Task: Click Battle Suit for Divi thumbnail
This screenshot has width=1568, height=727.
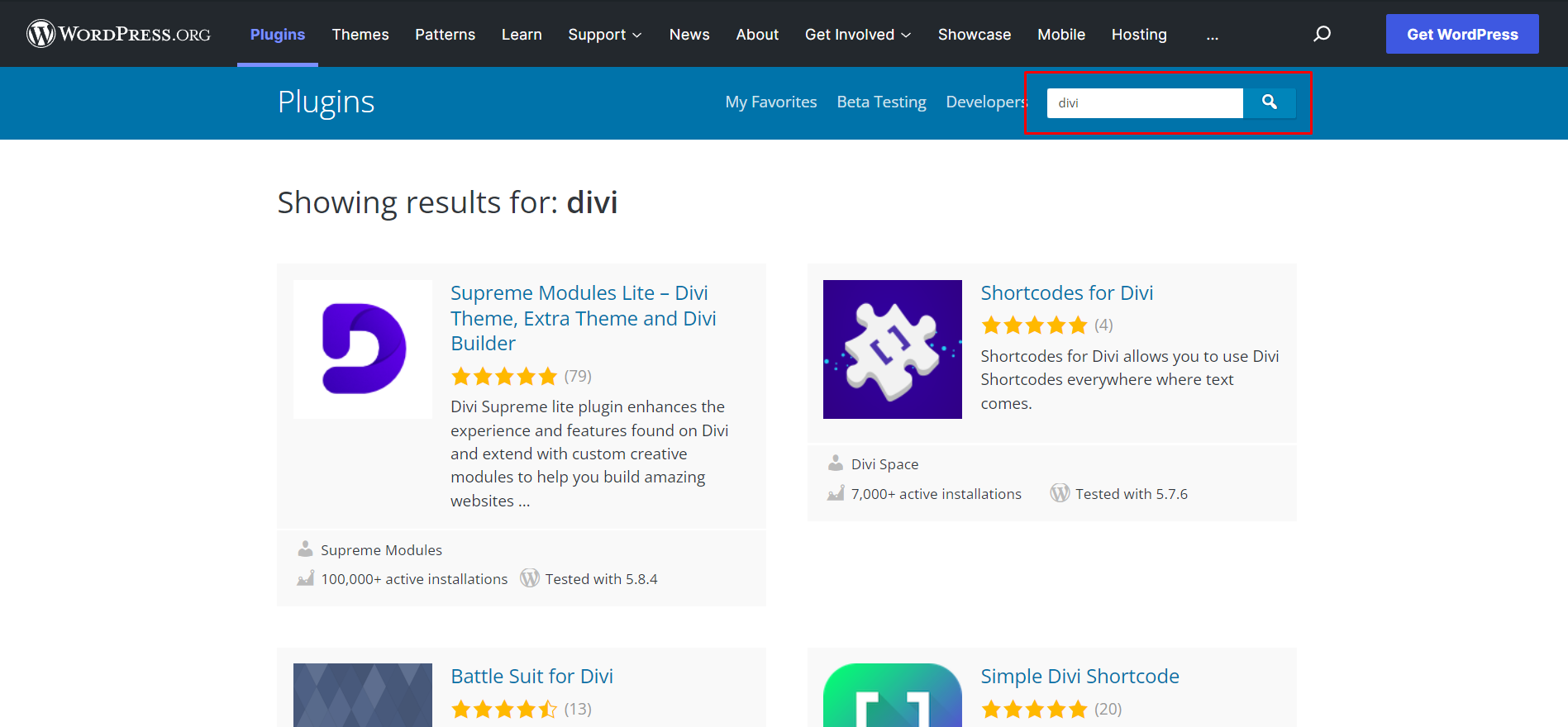Action: [363, 695]
